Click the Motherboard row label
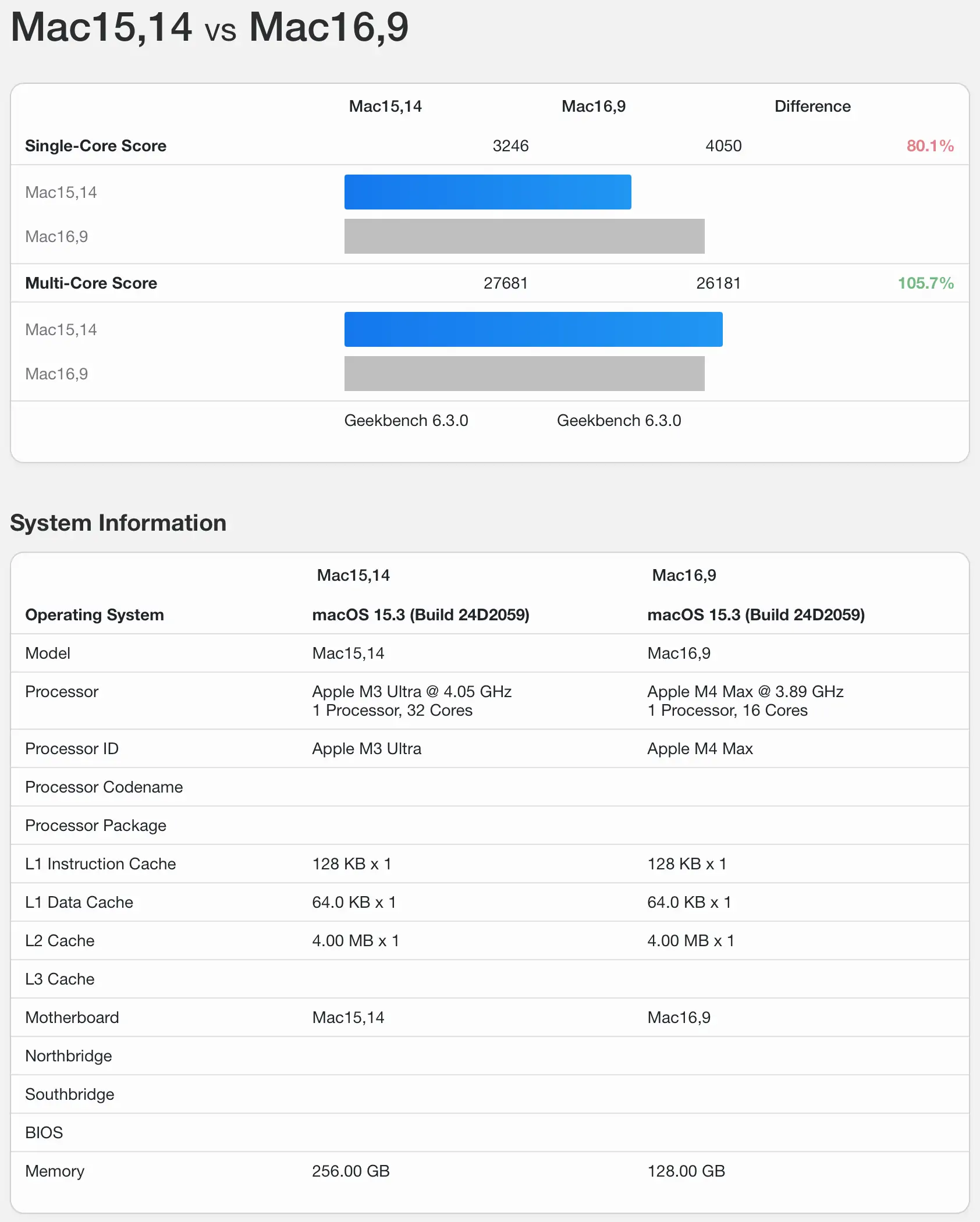980x1222 pixels. (72, 1017)
